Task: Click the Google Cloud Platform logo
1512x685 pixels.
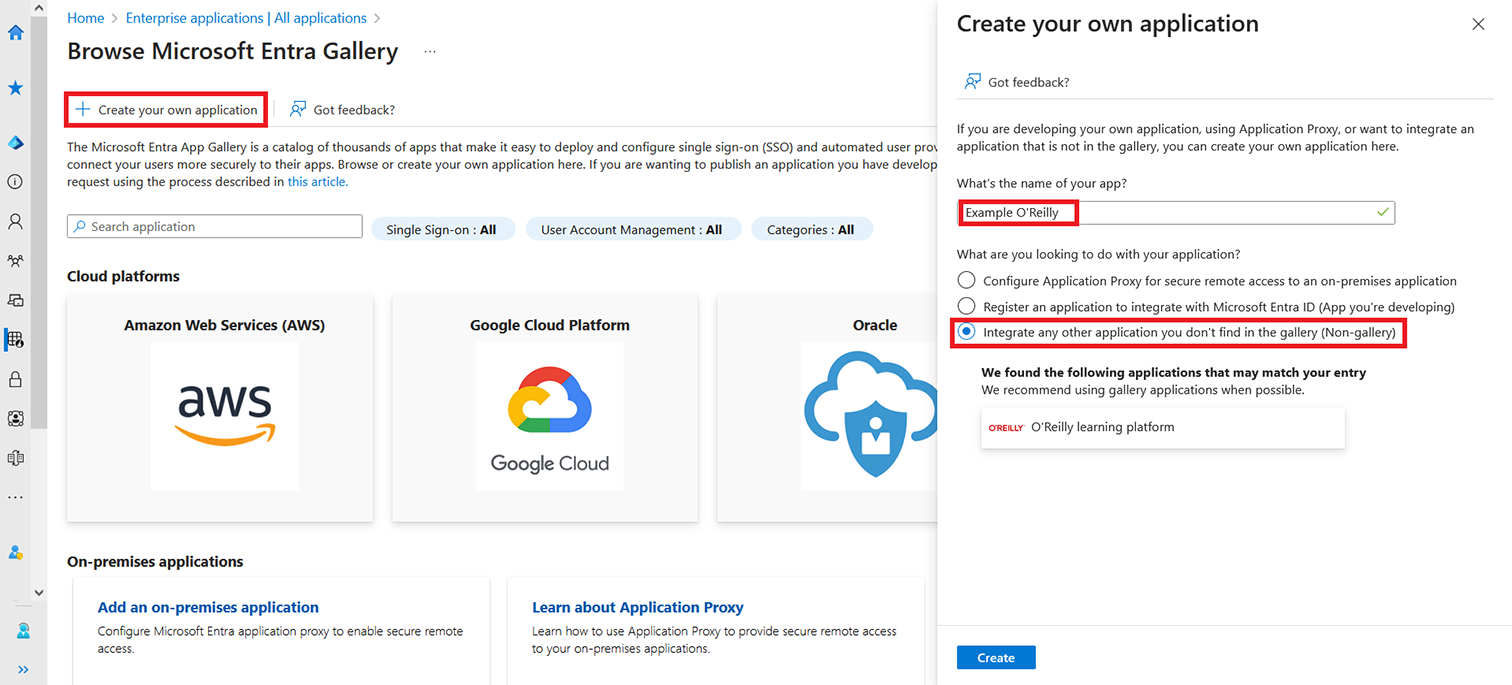Action: tap(550, 417)
